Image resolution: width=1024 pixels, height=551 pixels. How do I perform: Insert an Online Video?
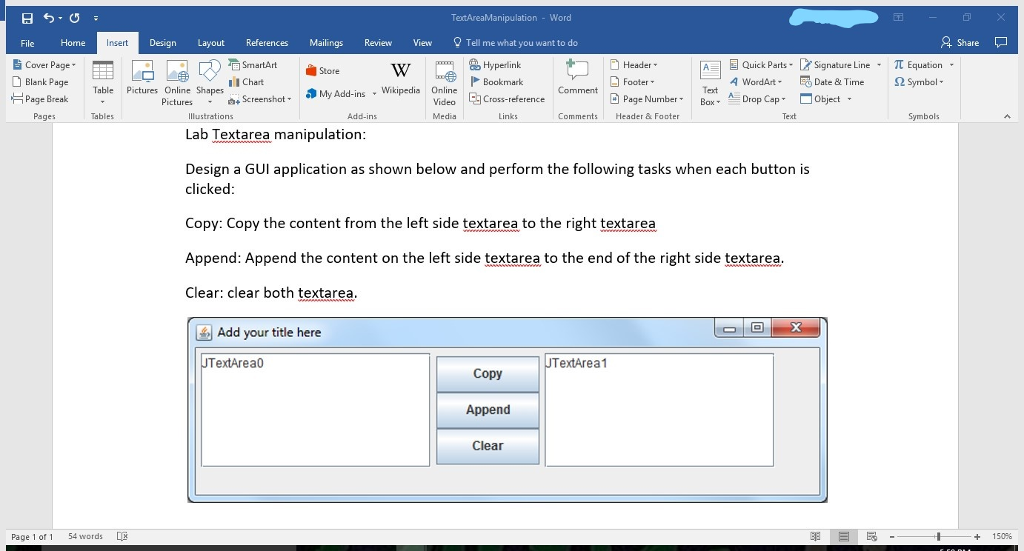444,79
